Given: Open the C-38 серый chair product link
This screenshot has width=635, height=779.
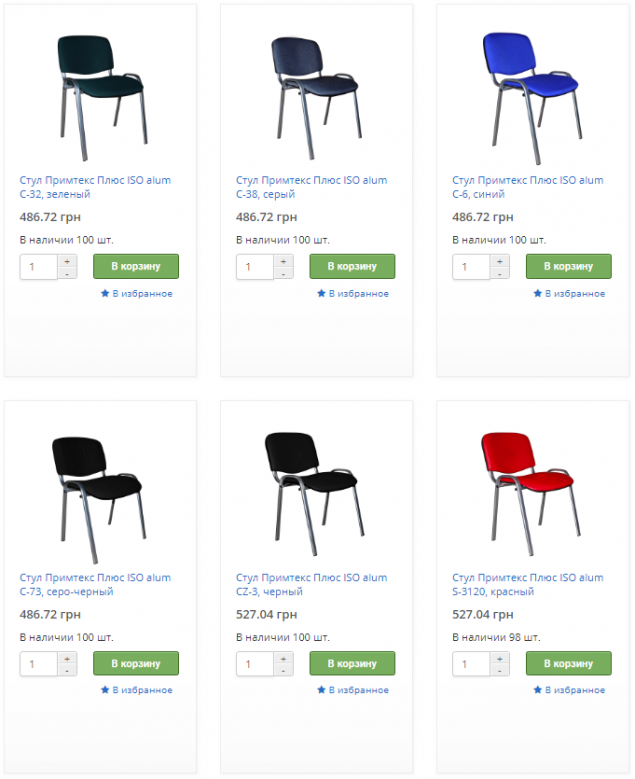Looking at the screenshot, I should tap(312, 187).
